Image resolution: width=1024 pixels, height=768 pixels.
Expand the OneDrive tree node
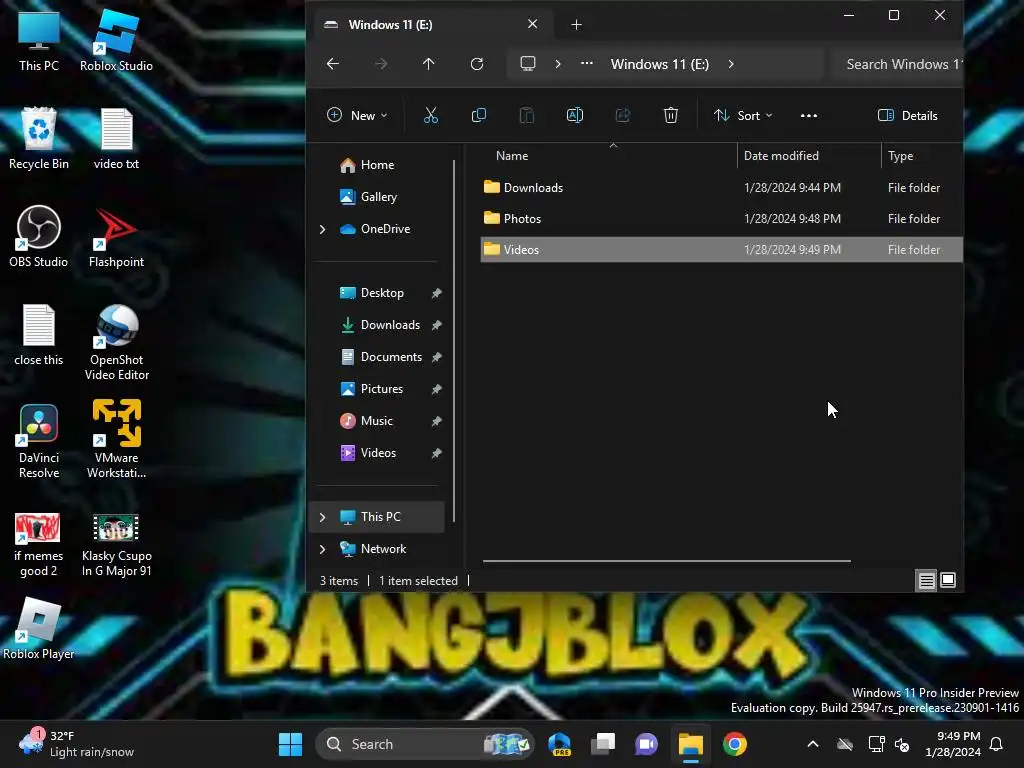pos(322,229)
